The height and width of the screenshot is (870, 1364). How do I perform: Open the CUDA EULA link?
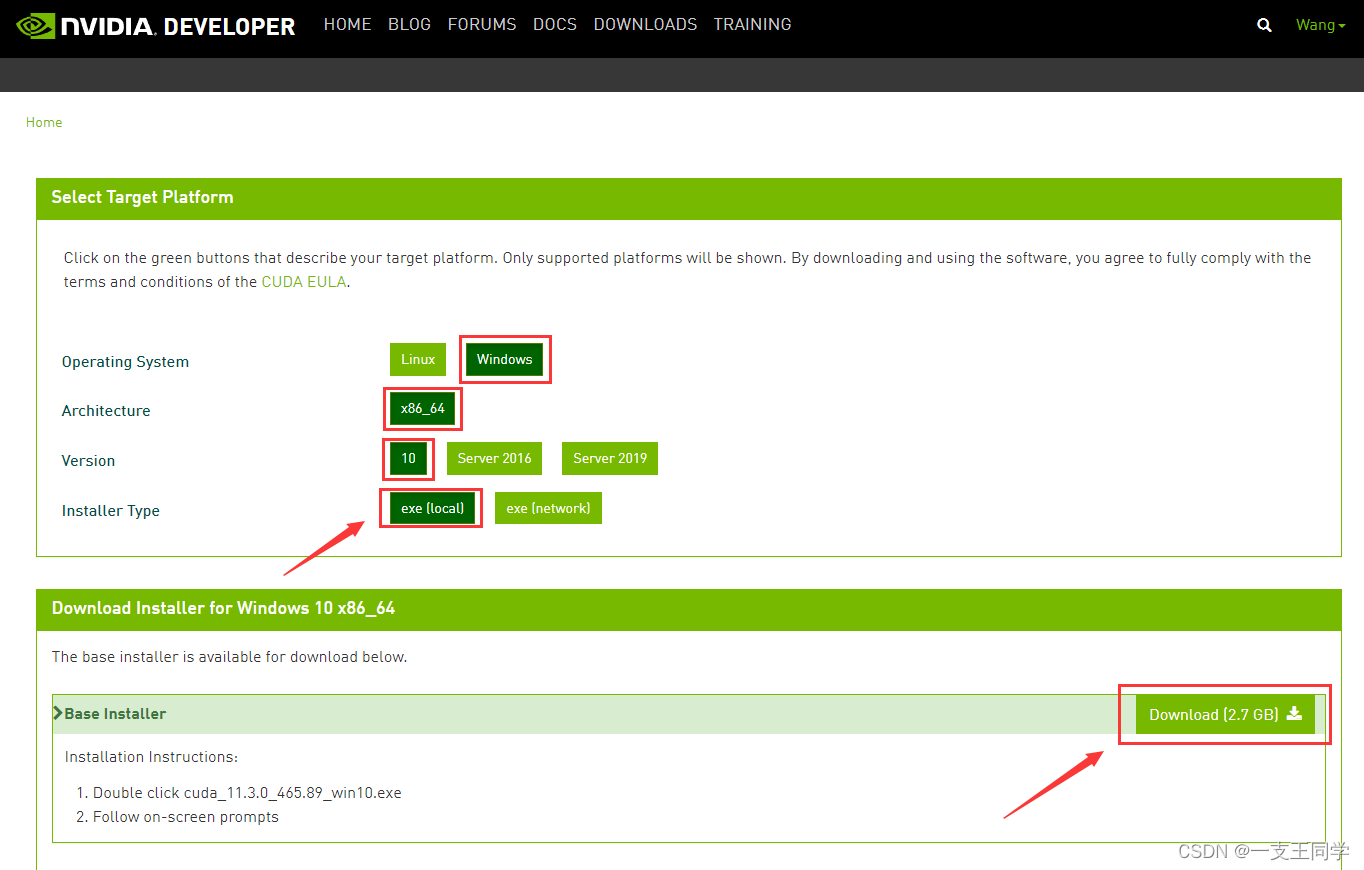[x=304, y=282]
